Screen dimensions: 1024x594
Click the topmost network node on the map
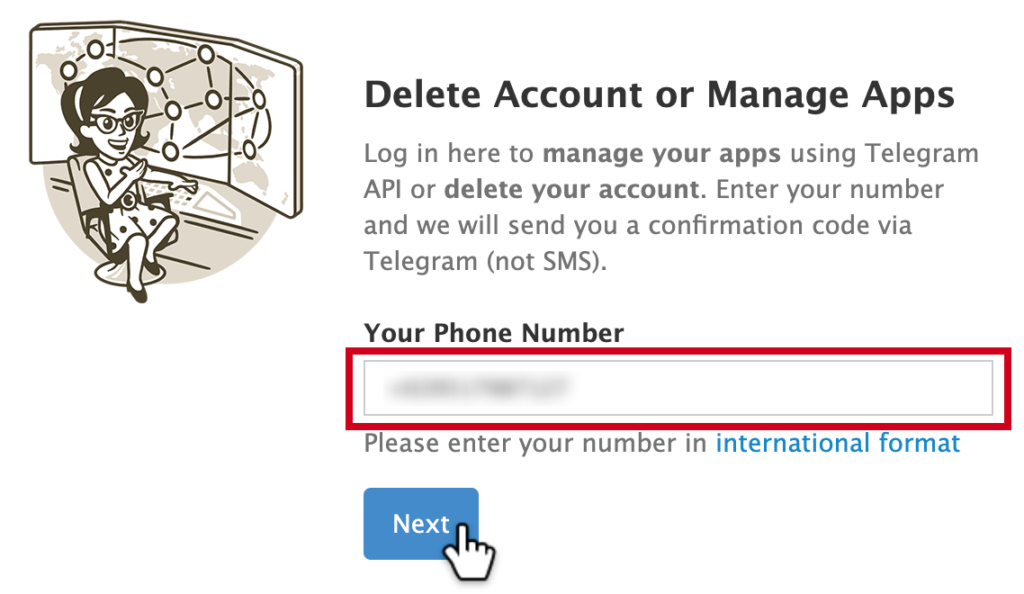click(x=95, y=49)
